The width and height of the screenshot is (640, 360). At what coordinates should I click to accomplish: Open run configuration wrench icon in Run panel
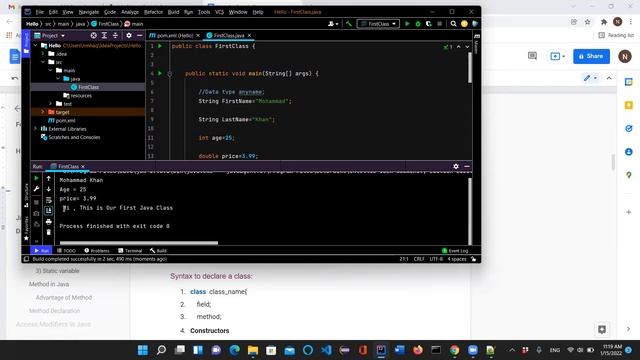click(x=36, y=189)
